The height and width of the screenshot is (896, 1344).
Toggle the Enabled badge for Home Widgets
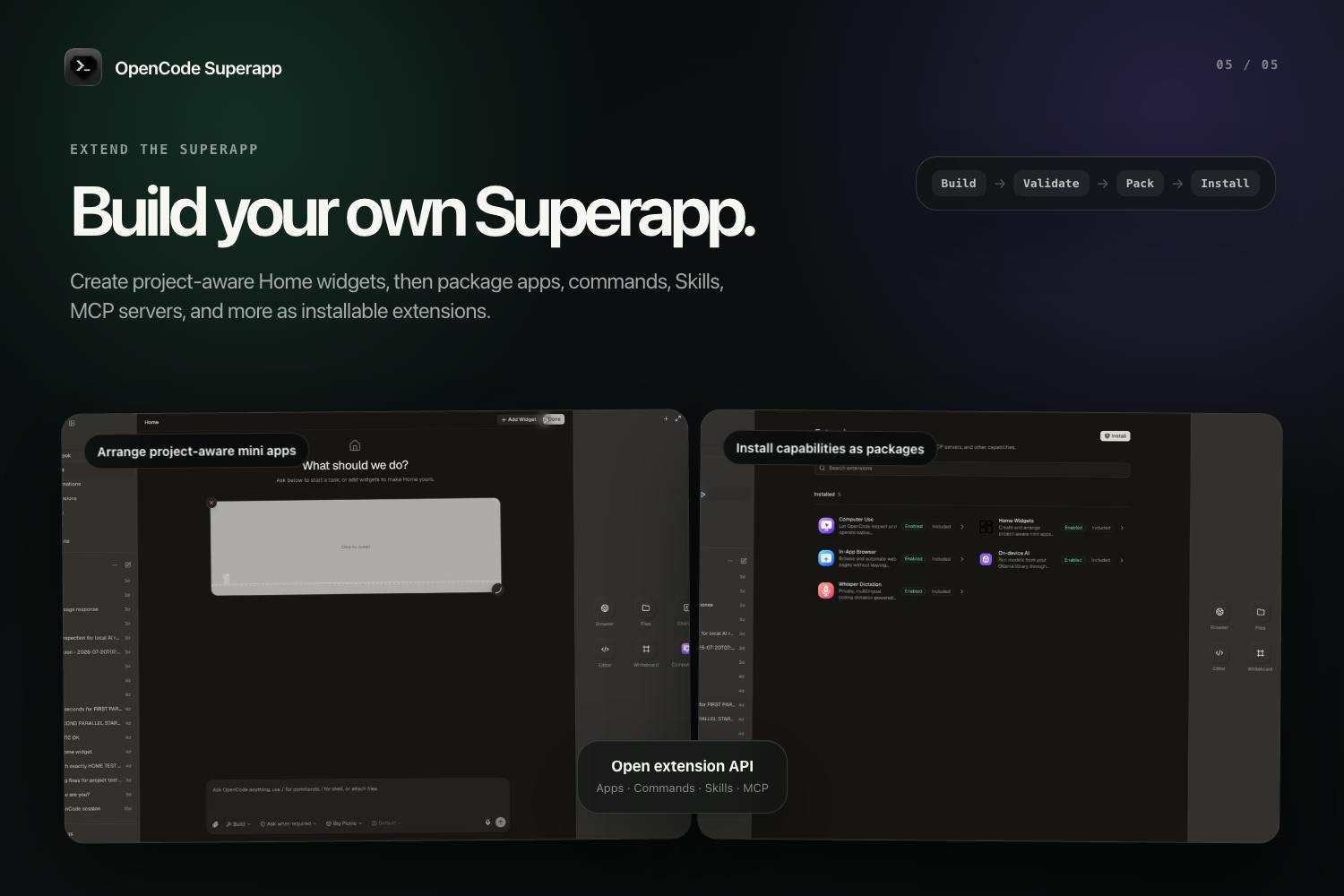point(1073,528)
